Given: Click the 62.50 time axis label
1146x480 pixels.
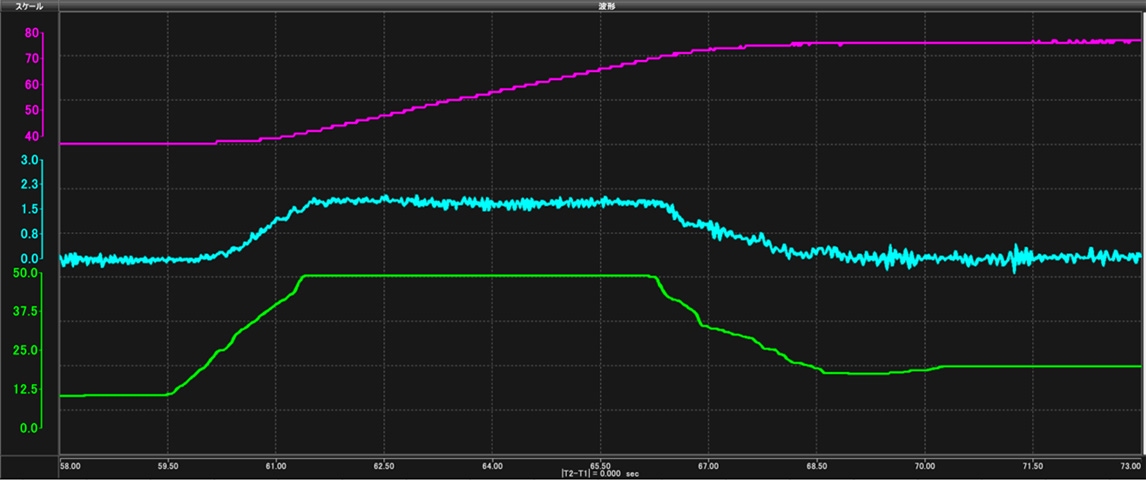Looking at the screenshot, I should (384, 466).
